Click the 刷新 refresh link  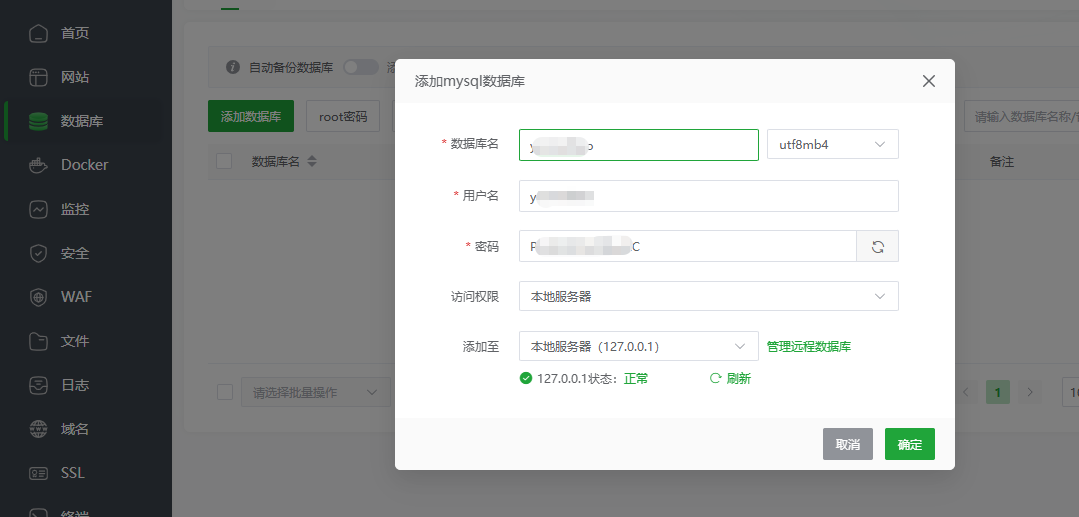click(738, 378)
